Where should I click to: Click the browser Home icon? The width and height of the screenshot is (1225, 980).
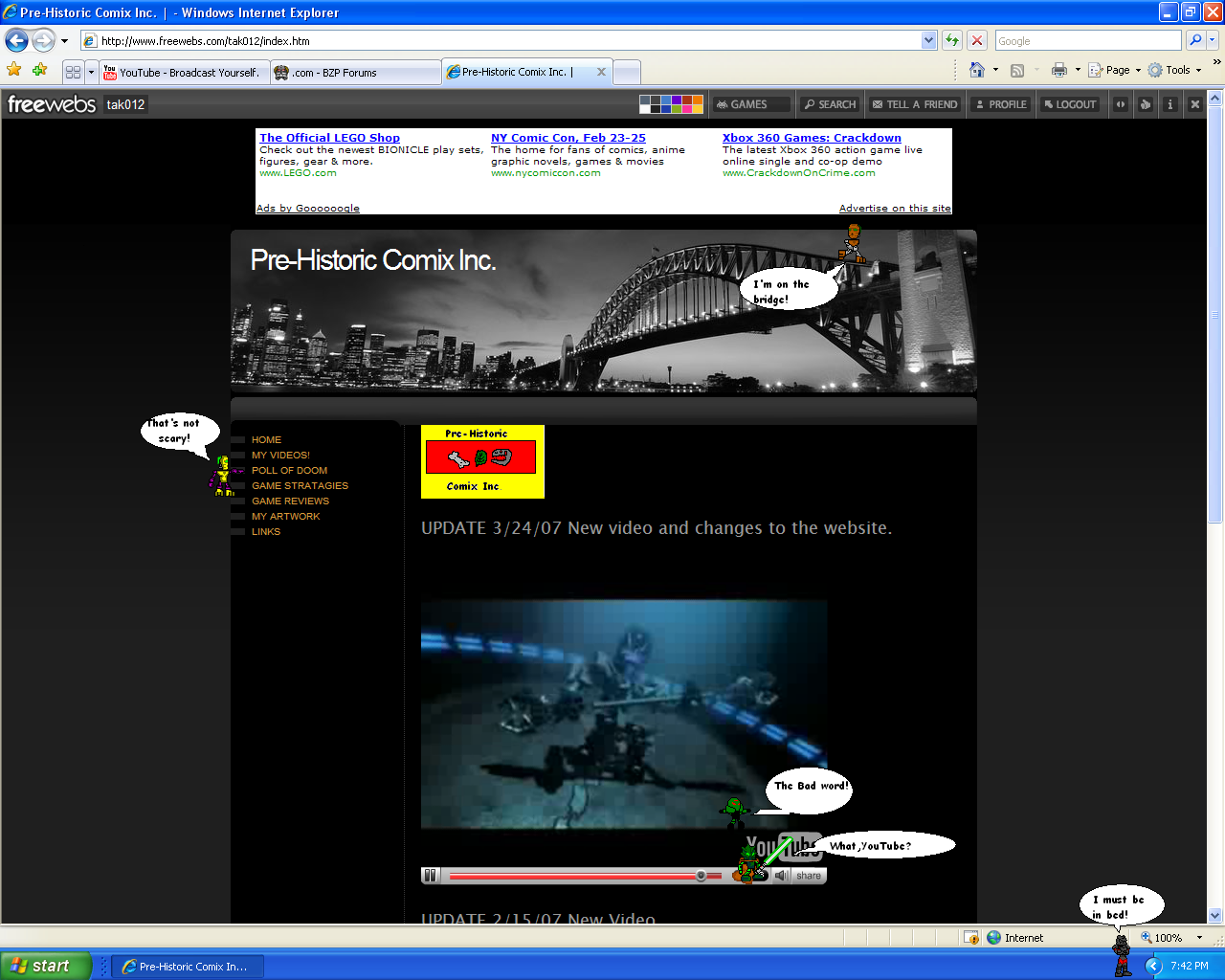[977, 70]
